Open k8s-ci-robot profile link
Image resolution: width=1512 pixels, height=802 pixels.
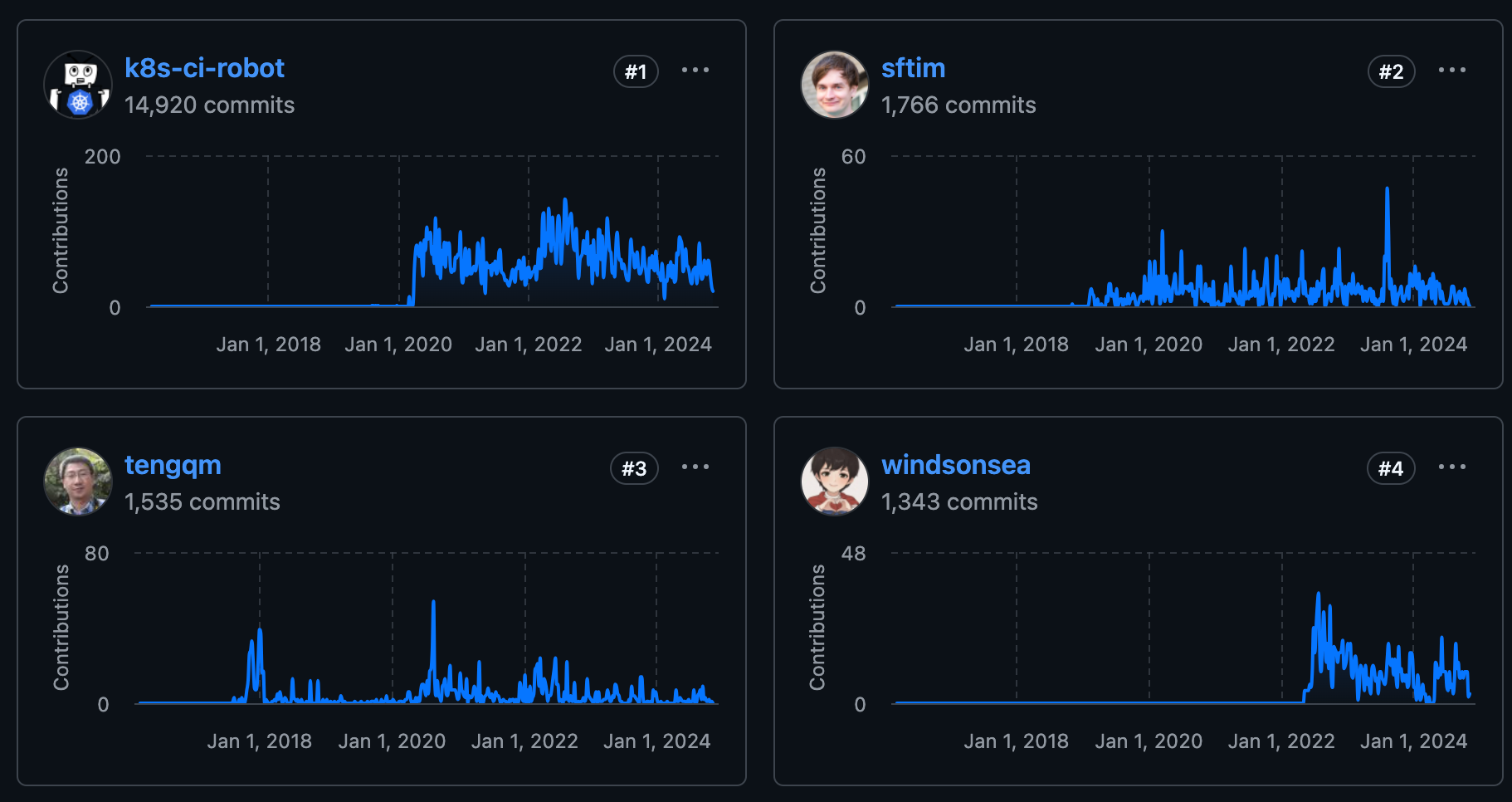click(204, 68)
